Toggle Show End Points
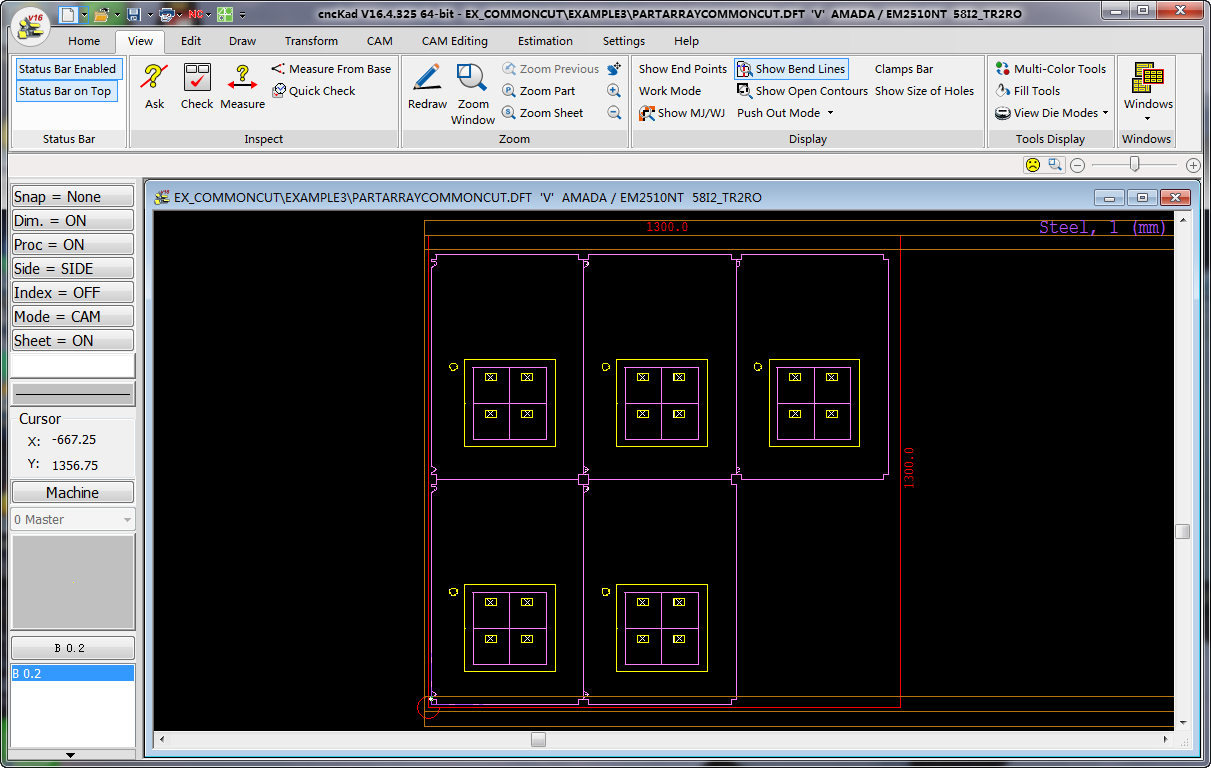This screenshot has height=768, width=1211. coord(683,69)
